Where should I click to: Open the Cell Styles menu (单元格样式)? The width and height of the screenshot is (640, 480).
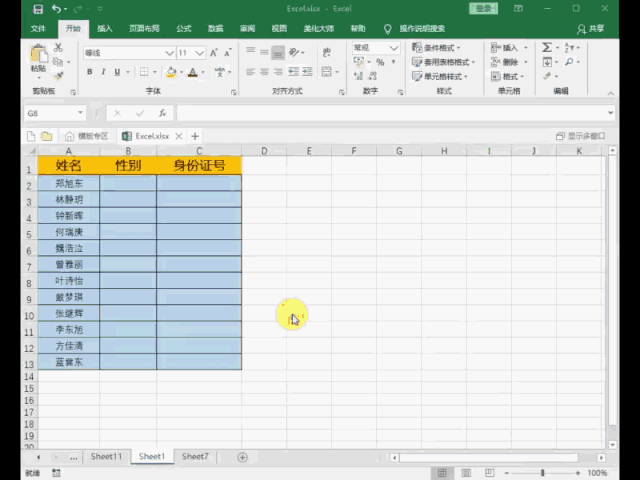pos(440,76)
